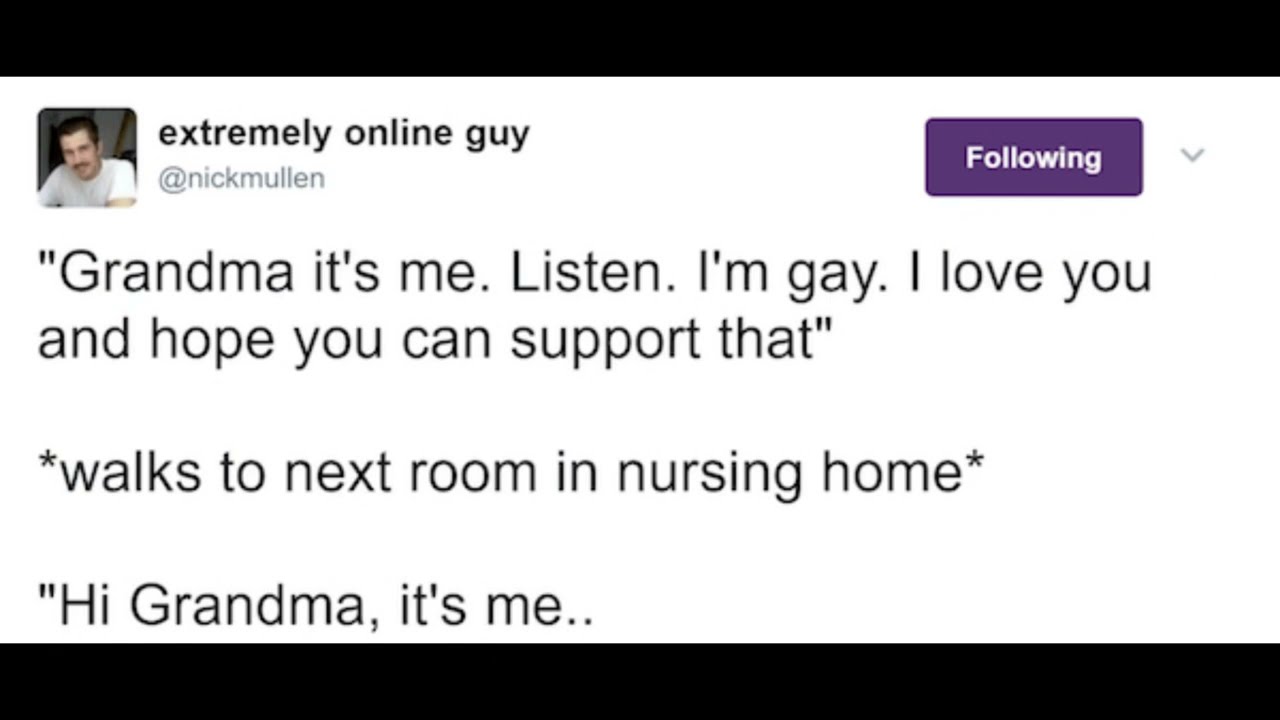The image size is (1280, 720).
Task: Open the tweet author's profile picture
Action: click(87, 158)
